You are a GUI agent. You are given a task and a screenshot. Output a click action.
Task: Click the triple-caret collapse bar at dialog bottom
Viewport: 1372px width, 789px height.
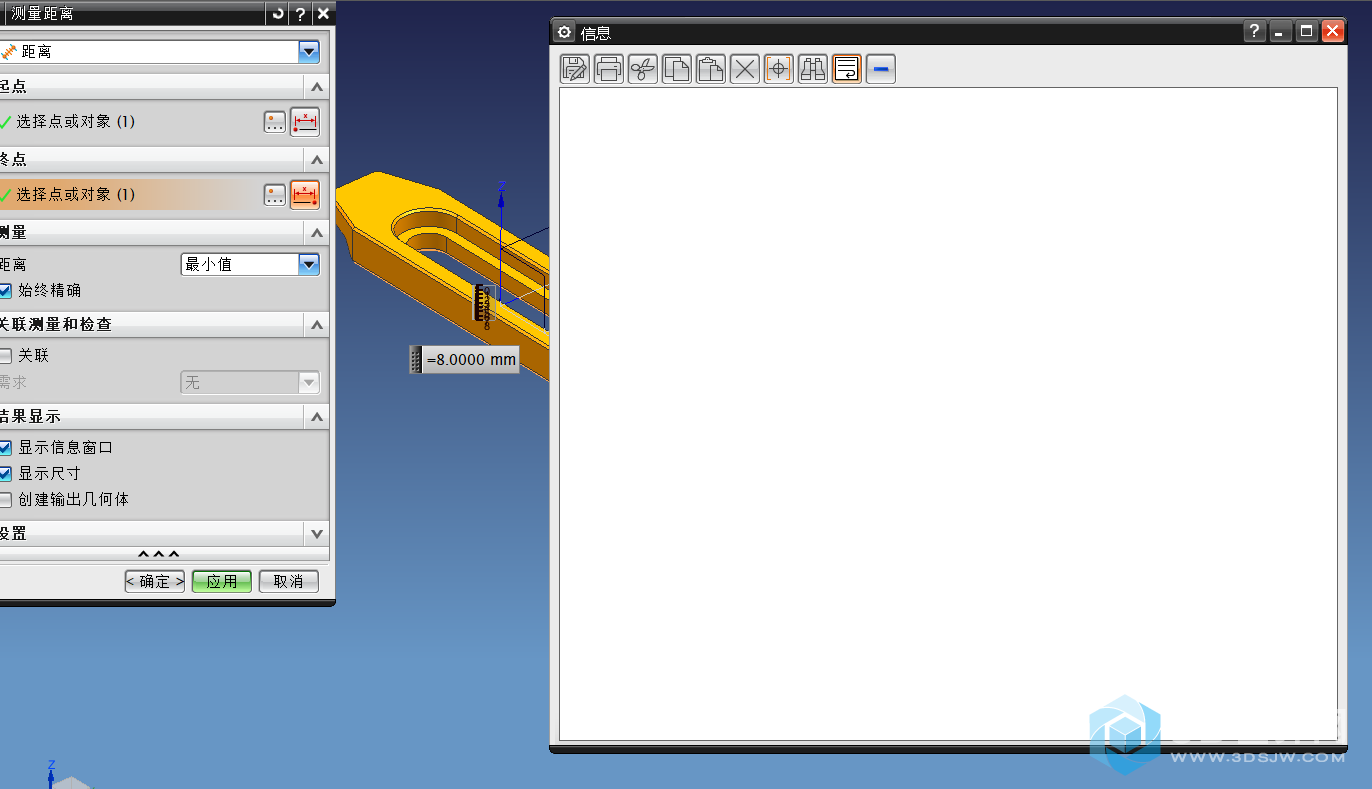(159, 554)
